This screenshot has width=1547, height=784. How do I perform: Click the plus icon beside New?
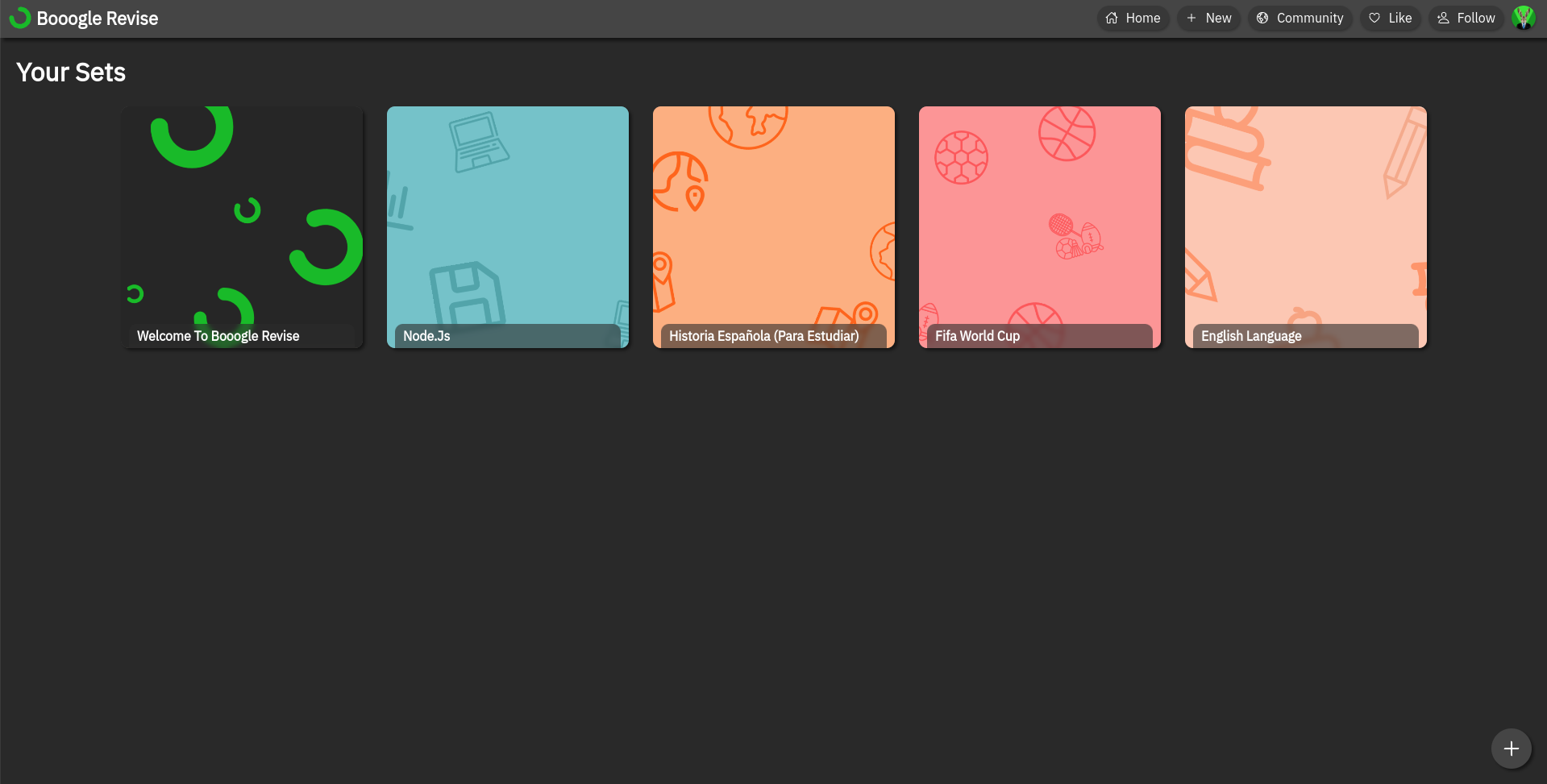pos(1191,18)
